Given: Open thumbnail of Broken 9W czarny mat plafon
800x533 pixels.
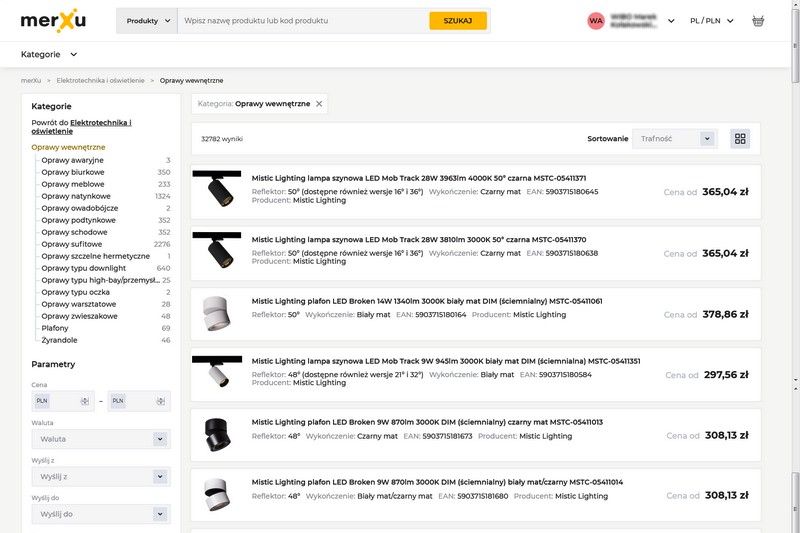Looking at the screenshot, I should click(x=217, y=435).
